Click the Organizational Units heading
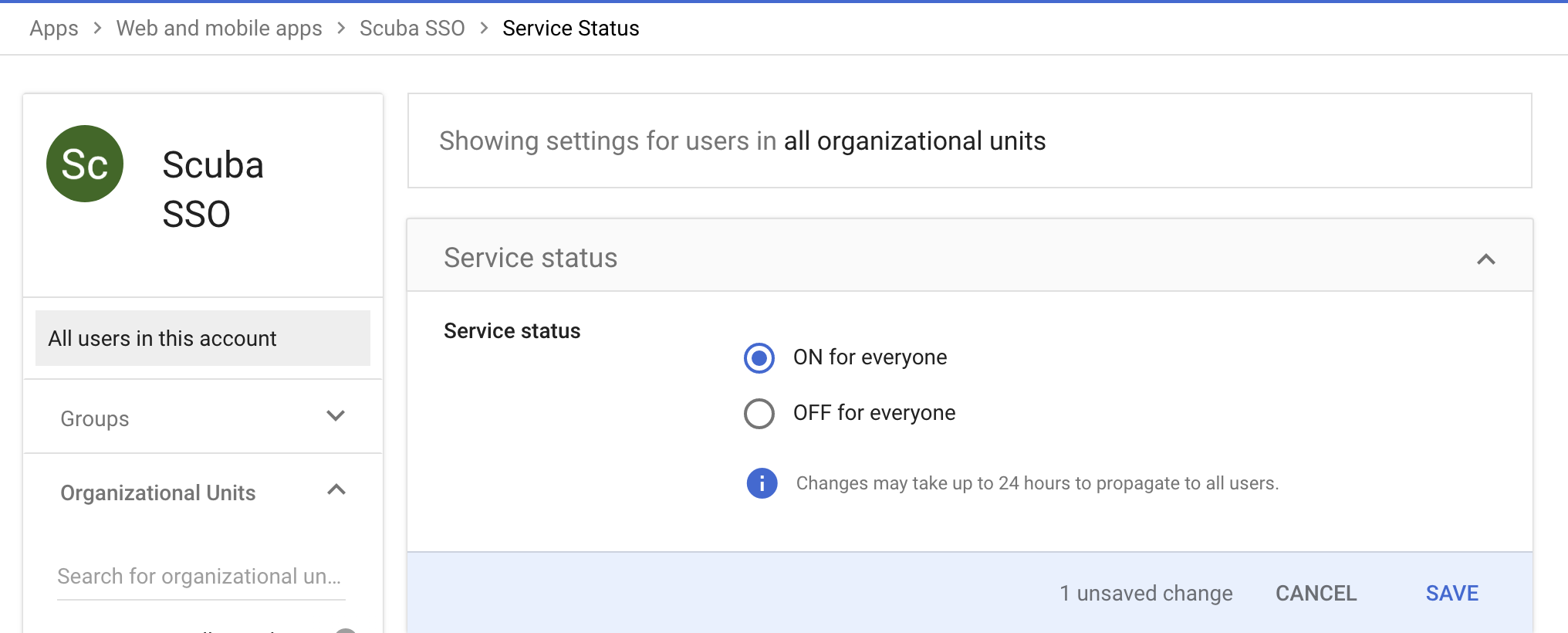 coord(158,493)
